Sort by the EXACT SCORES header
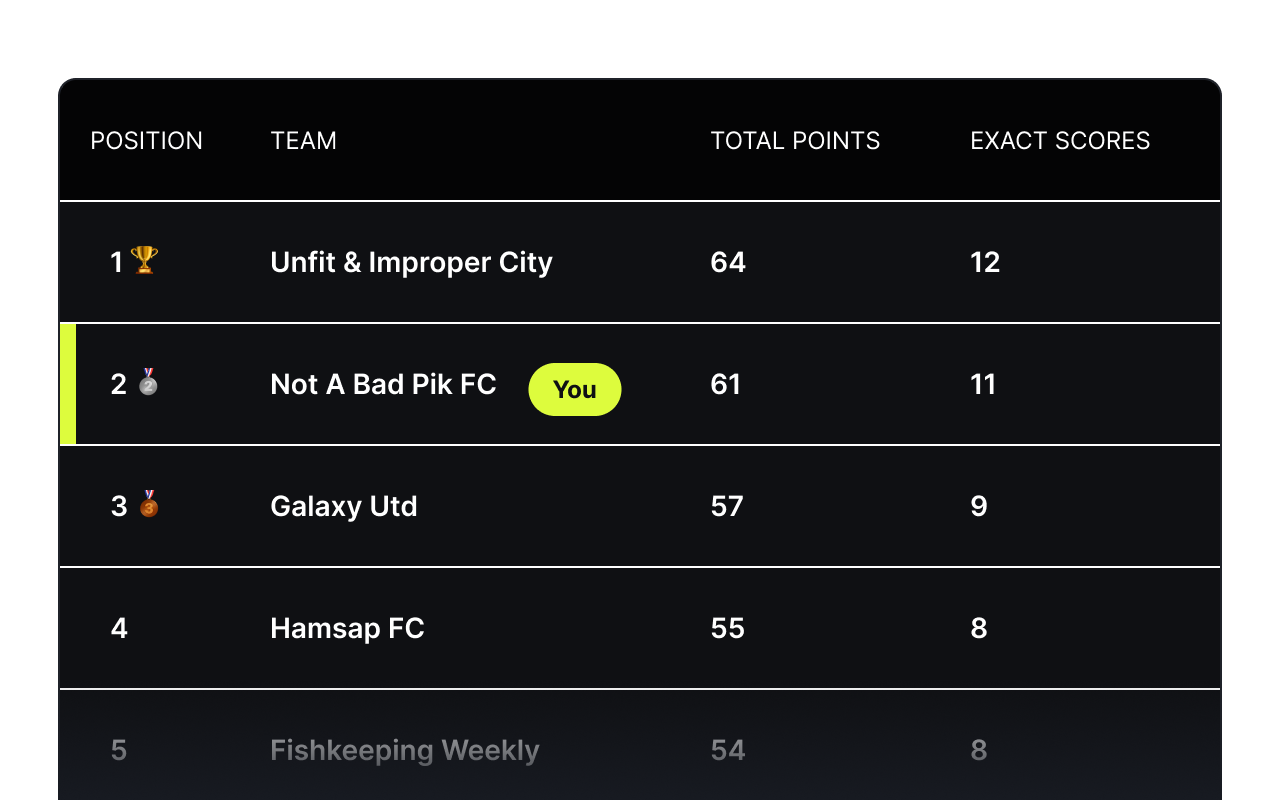1280x800 pixels. [x=1059, y=140]
